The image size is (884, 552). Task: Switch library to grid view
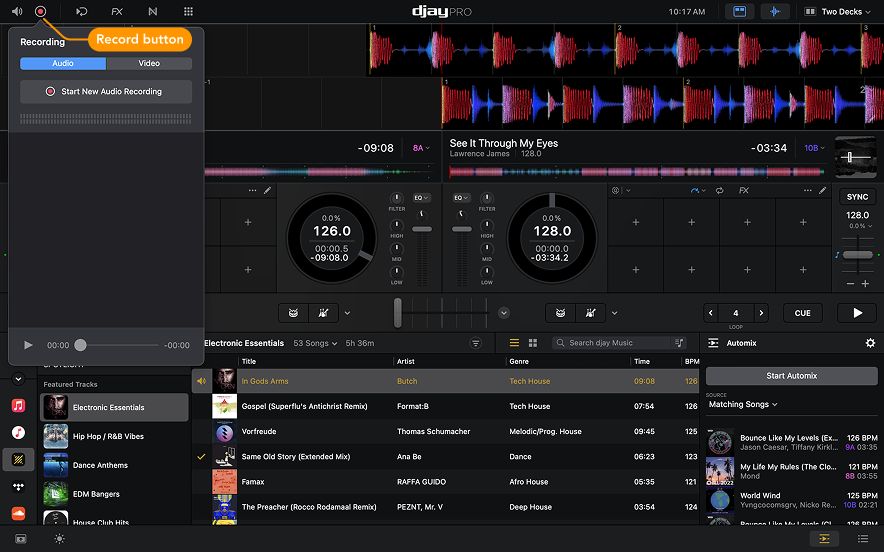(533, 343)
